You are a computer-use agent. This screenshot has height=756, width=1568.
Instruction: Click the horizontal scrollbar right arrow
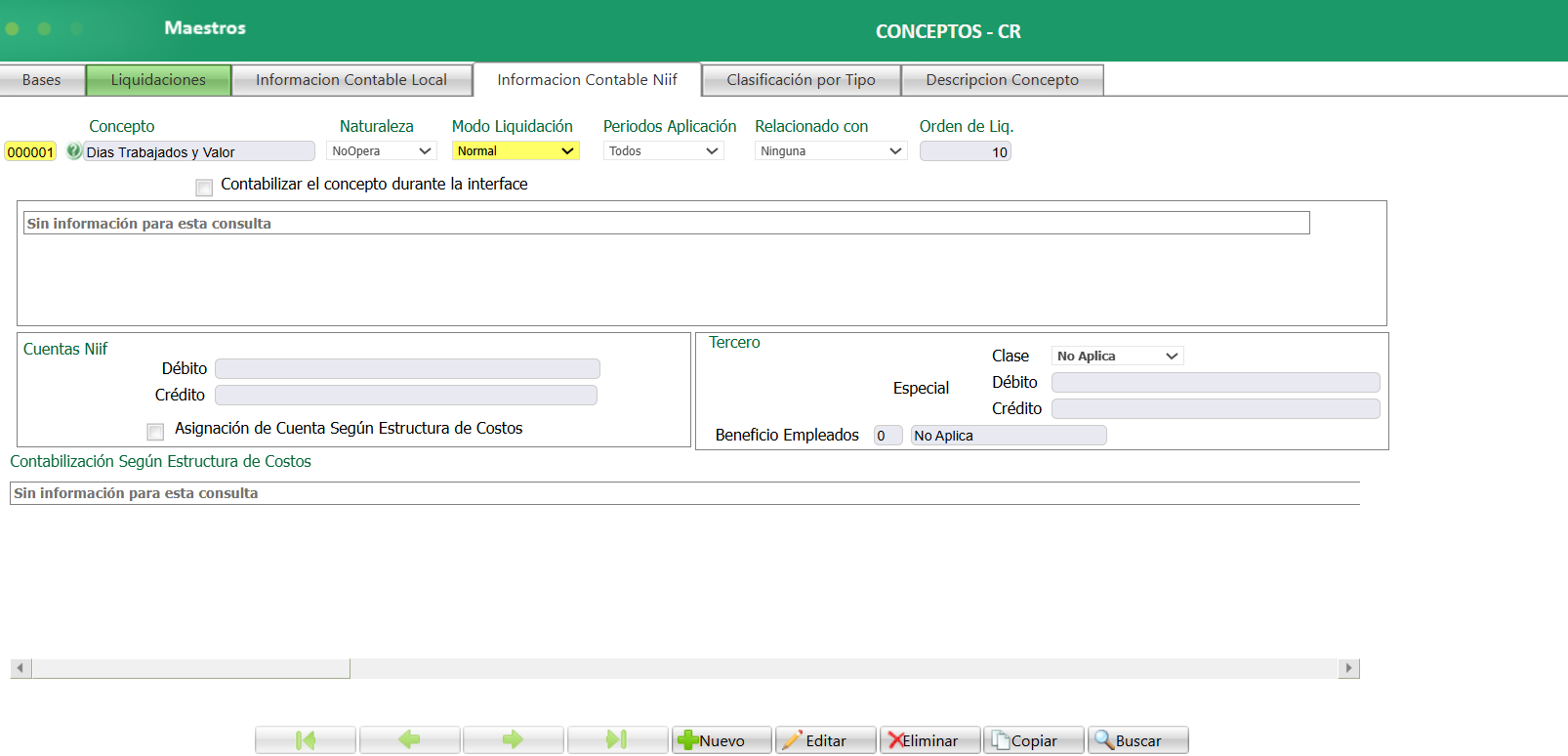tap(1349, 668)
